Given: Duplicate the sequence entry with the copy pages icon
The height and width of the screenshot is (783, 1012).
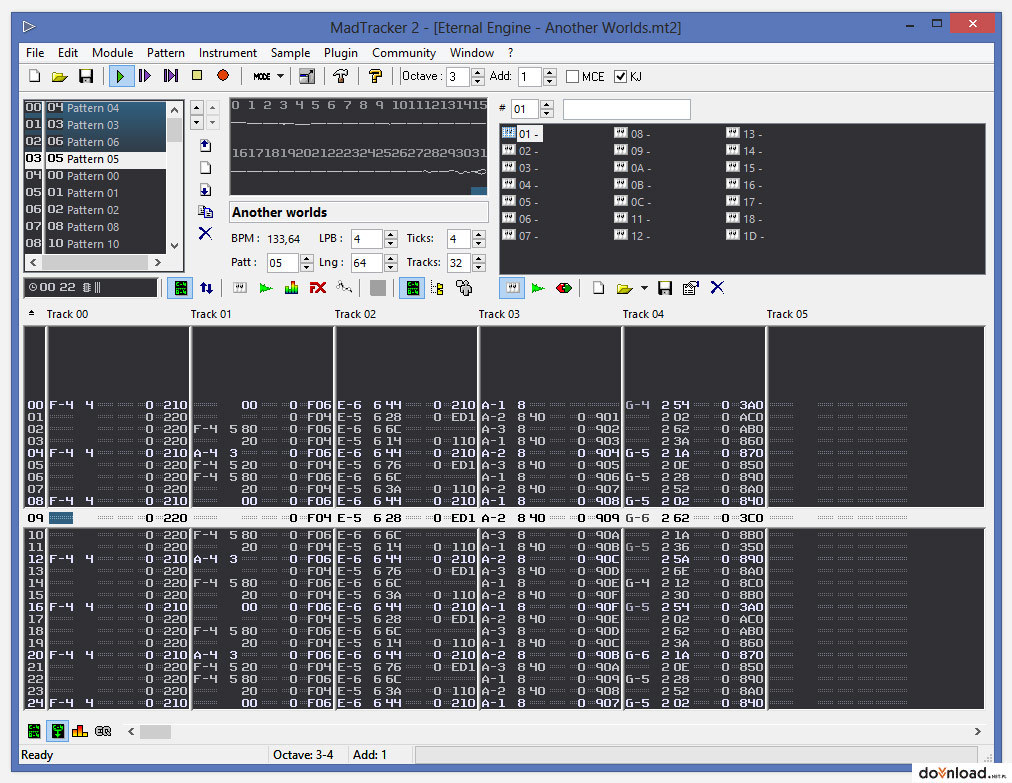Looking at the screenshot, I should [x=205, y=212].
